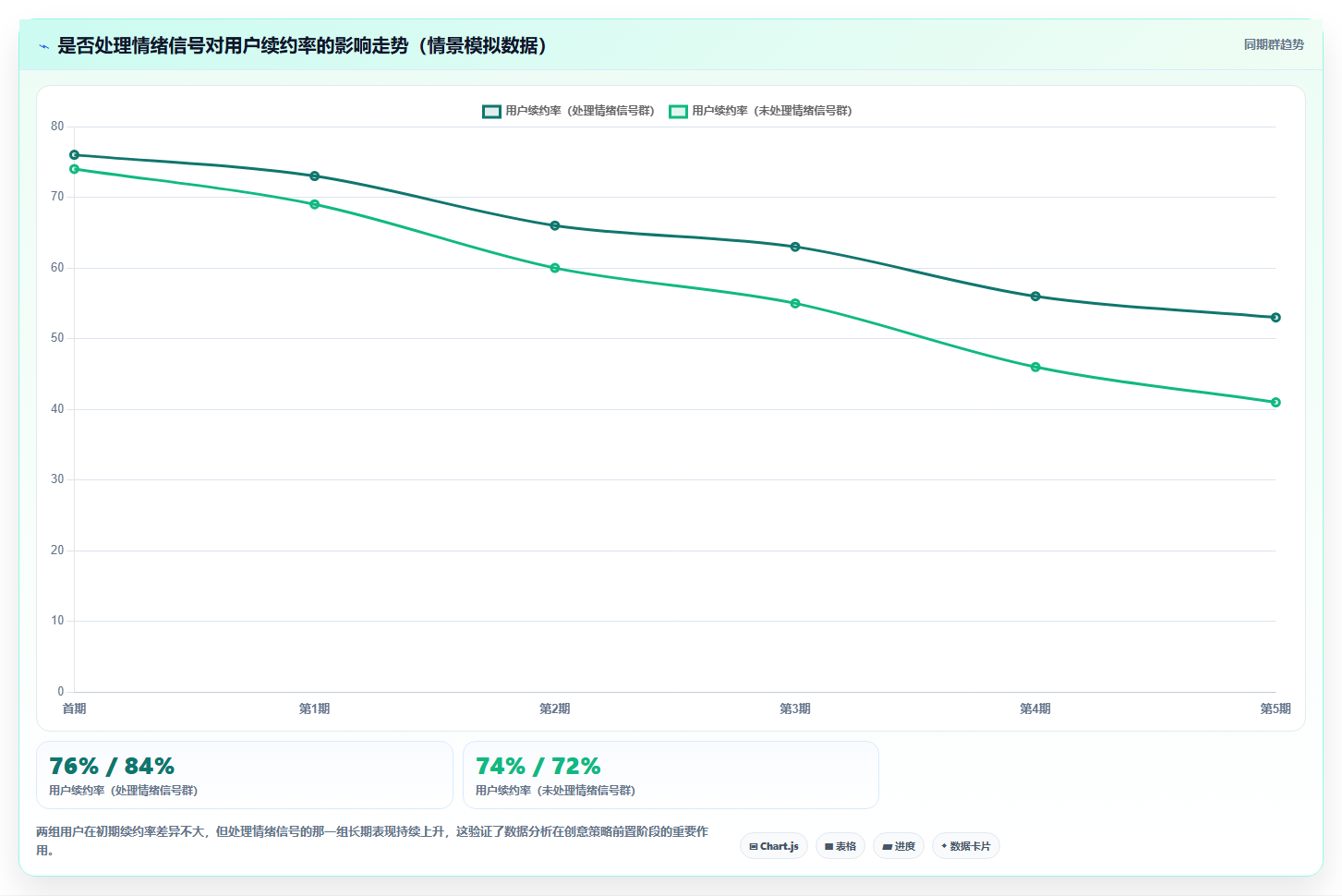The image size is (1342, 896).
Task: Select the light green data point at 第4期
Action: (1035, 367)
